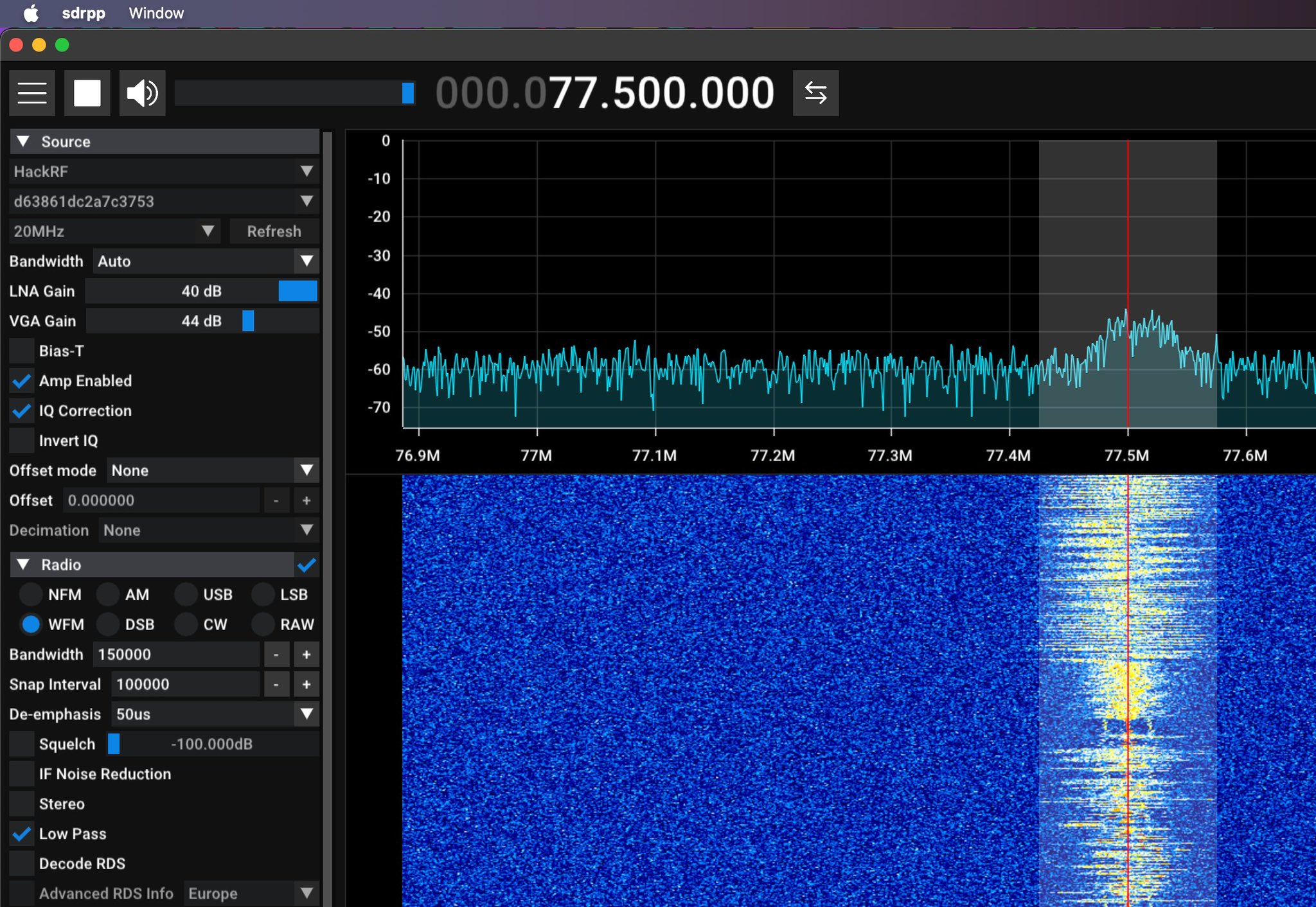
Task: Click the tuning mode swap arrows icon
Action: click(x=815, y=93)
